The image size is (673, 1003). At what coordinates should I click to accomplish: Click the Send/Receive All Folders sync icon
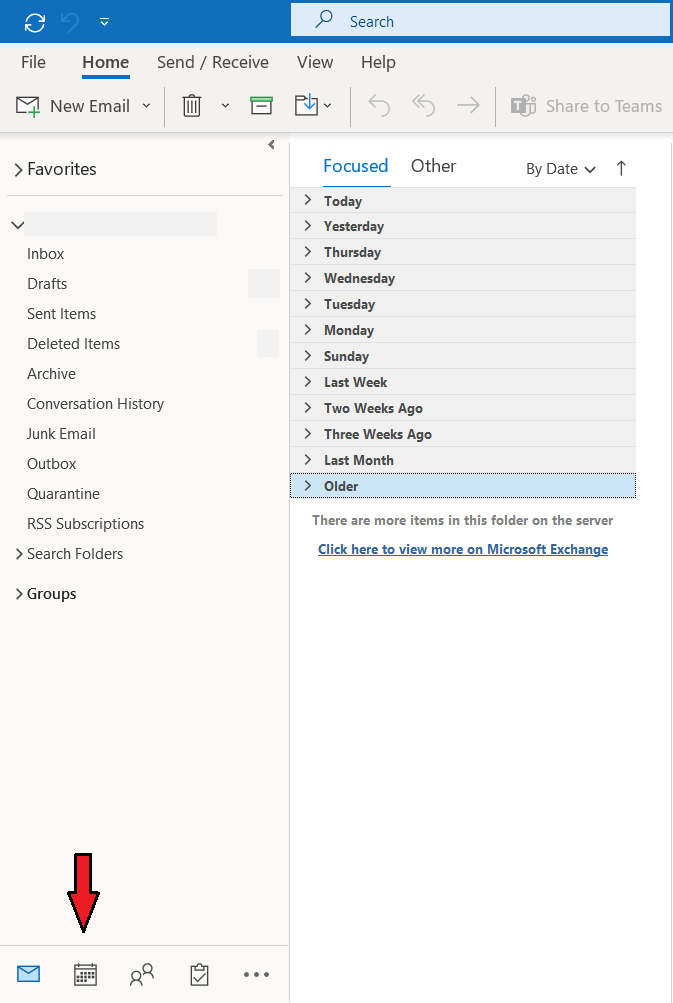tap(35, 22)
